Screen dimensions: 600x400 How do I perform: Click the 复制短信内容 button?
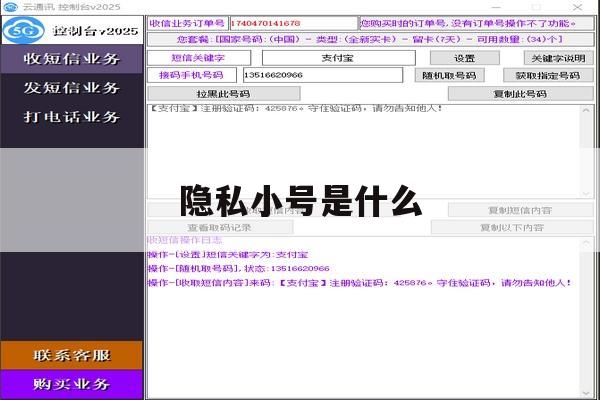(x=520, y=210)
